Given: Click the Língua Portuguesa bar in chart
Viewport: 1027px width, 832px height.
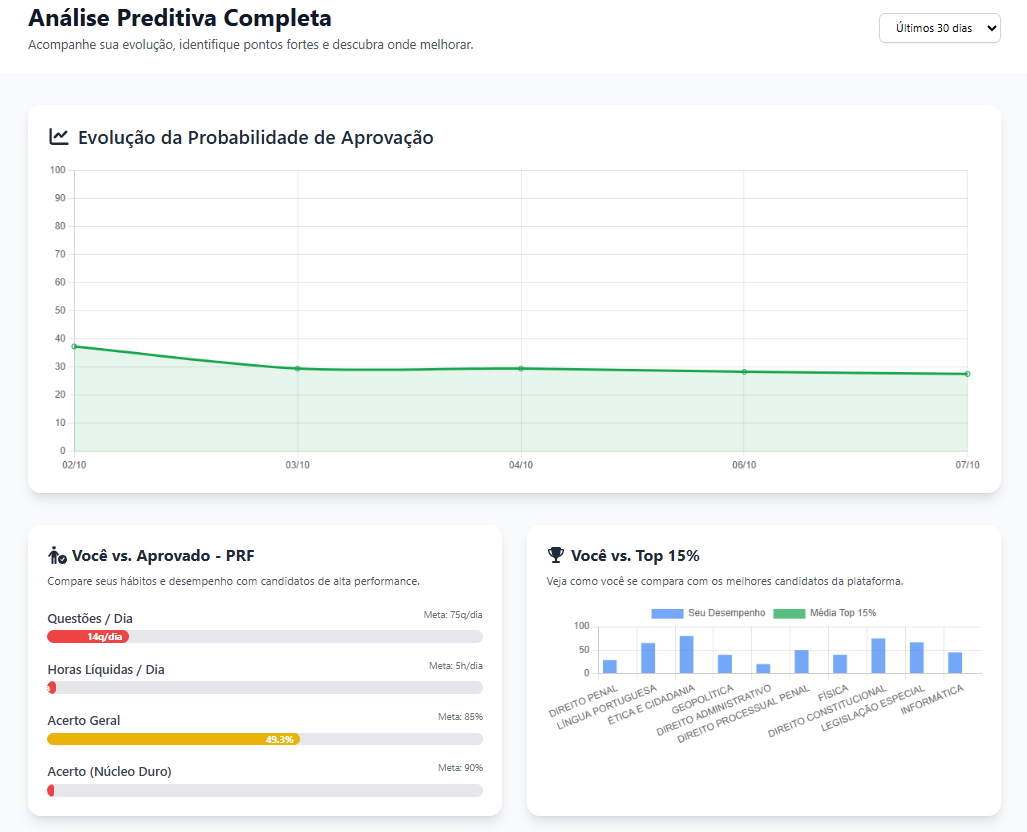Looking at the screenshot, I should 648,658.
